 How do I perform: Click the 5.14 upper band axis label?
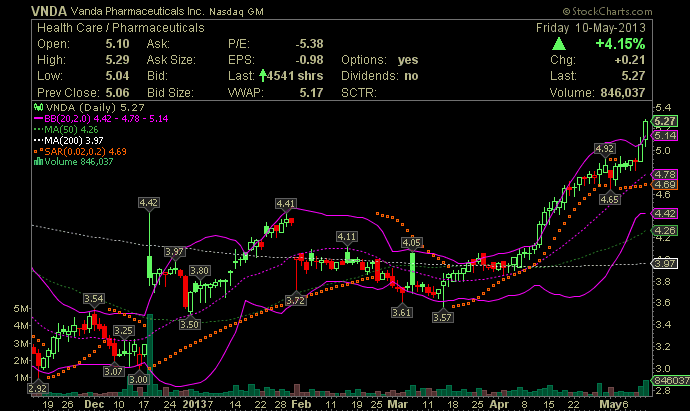click(x=666, y=134)
